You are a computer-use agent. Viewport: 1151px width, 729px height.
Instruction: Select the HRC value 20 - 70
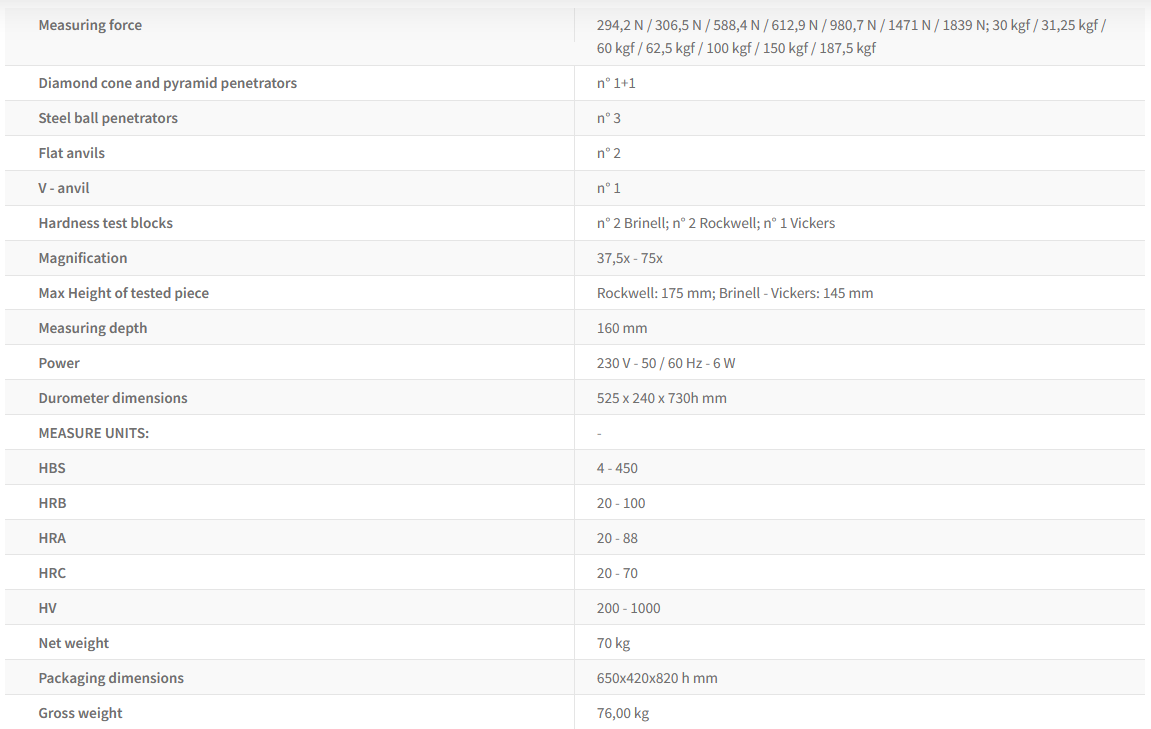pos(617,573)
